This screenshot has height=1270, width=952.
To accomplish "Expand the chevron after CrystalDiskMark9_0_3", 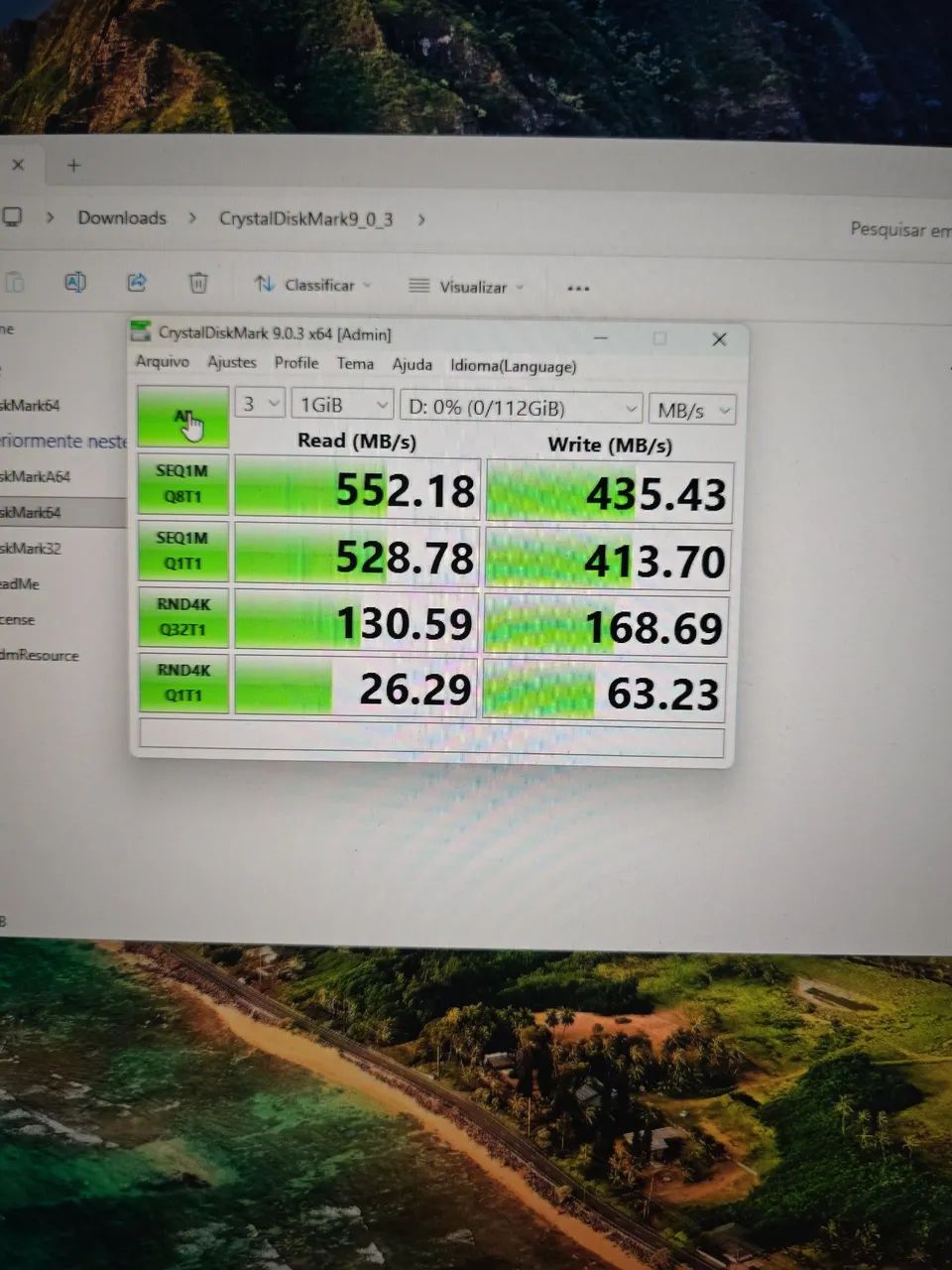I will (x=421, y=219).
